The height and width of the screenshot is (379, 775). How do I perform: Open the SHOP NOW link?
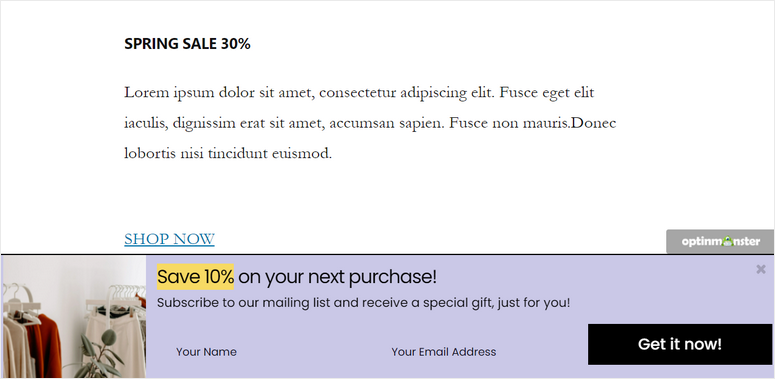point(169,239)
